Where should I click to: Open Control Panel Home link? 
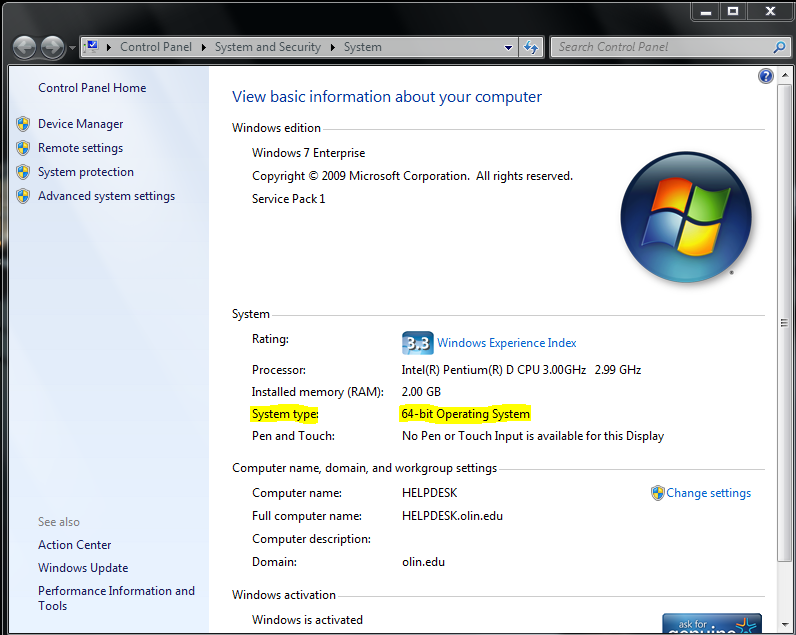click(92, 88)
